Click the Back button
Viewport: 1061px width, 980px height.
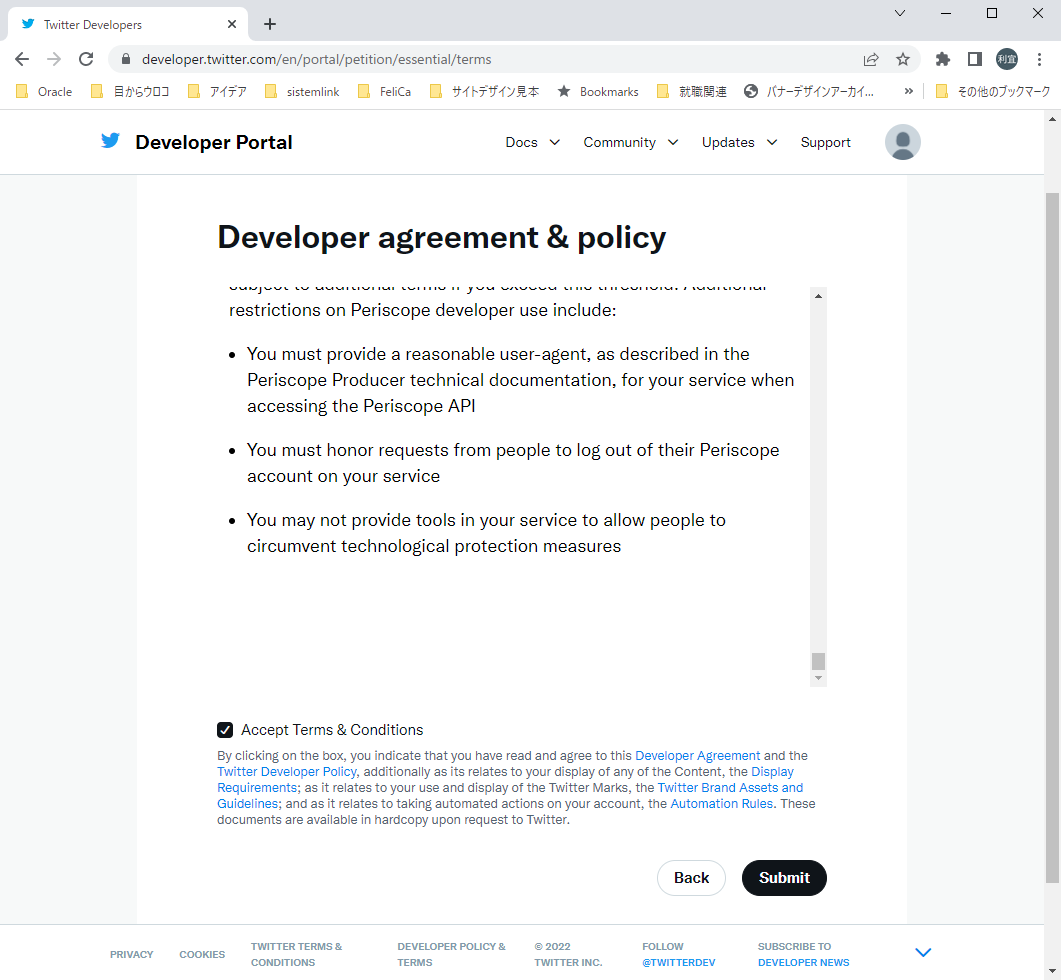pyautogui.click(x=692, y=878)
